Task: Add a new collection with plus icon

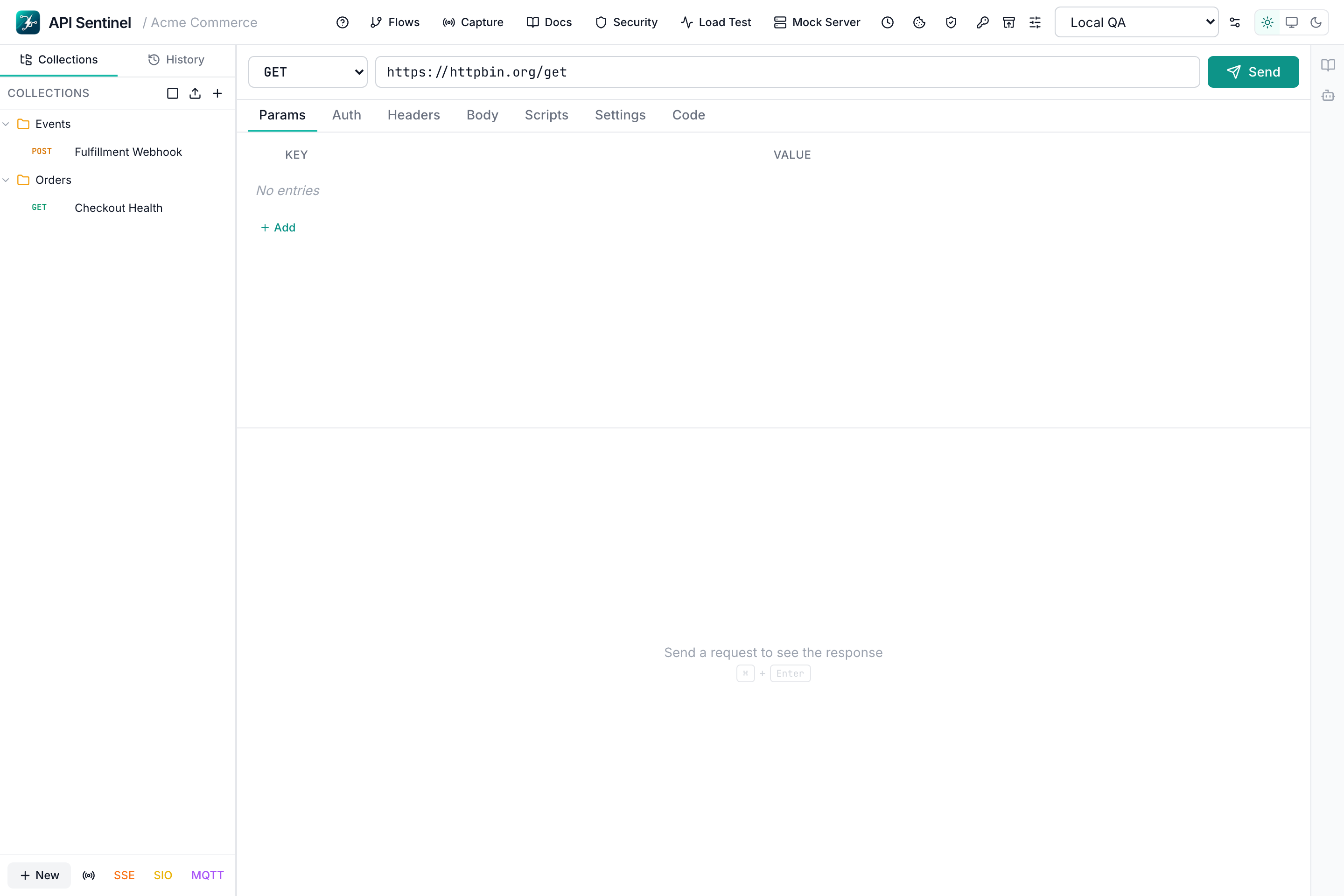Action: pyautogui.click(x=218, y=93)
